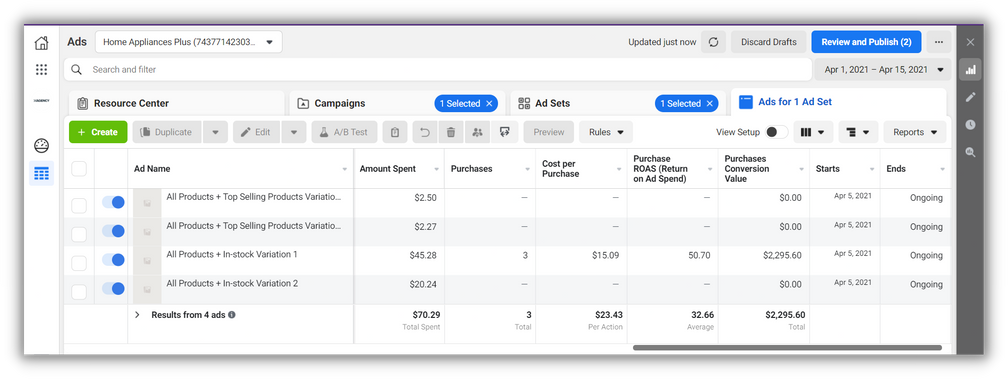Screen dimensions: 1008x379
Task: Click the pencil edit icon in right panel
Action: click(x=970, y=97)
